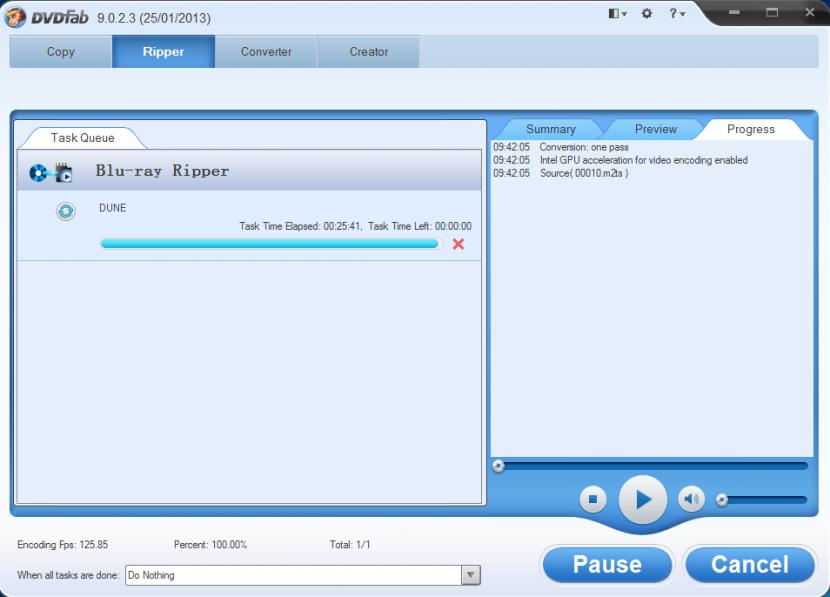Open the Summary tab
830x597 pixels.
tap(551, 129)
